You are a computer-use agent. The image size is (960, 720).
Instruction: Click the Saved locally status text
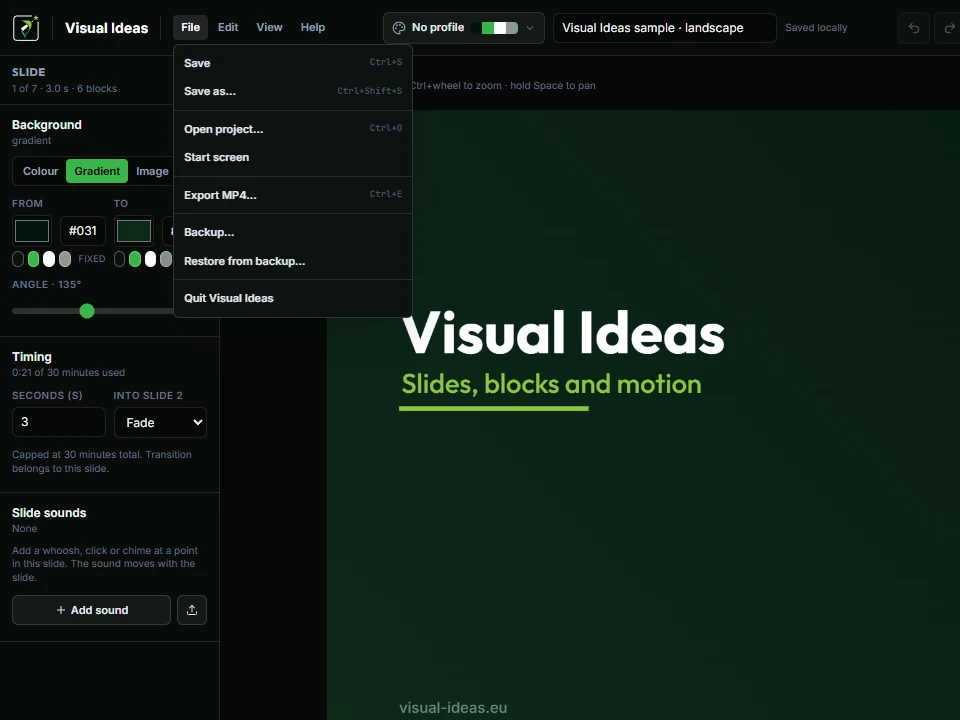(816, 28)
